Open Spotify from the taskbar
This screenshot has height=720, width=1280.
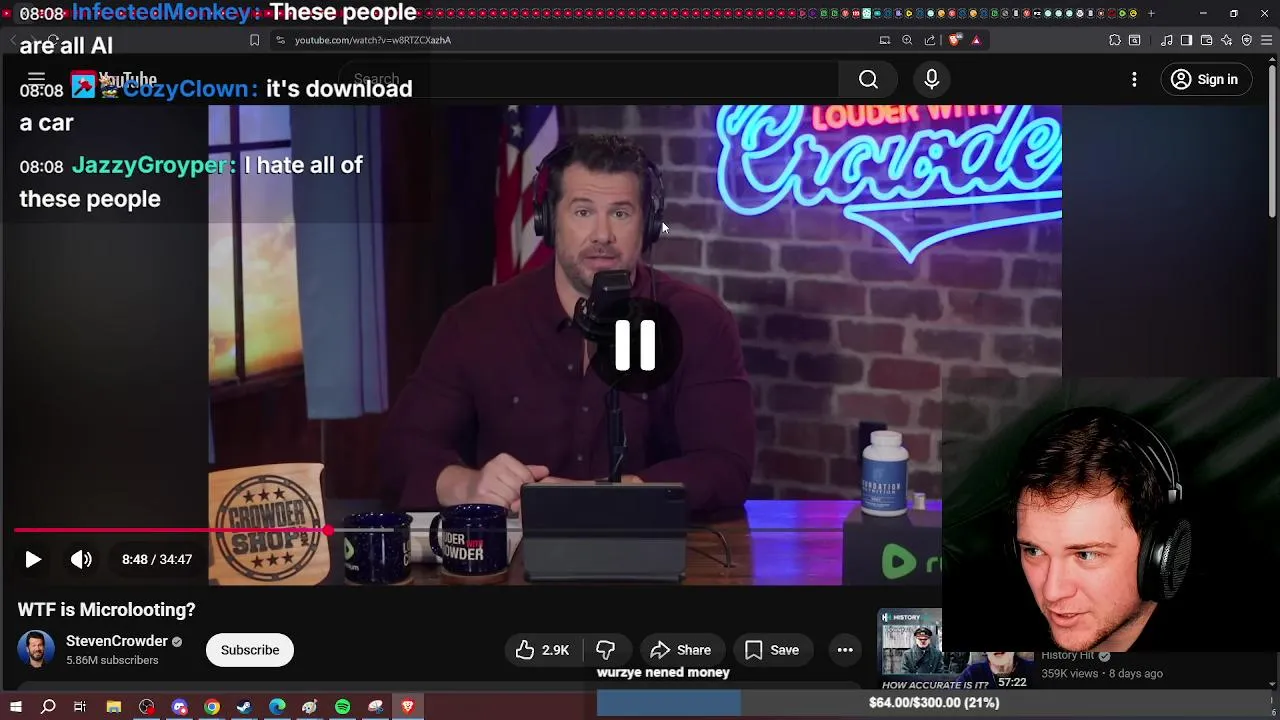point(343,707)
